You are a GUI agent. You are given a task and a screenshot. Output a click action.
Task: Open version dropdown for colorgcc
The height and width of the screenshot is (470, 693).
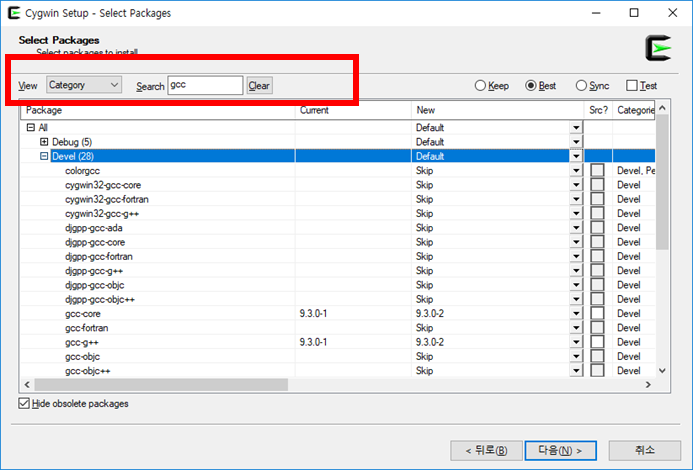(576, 171)
